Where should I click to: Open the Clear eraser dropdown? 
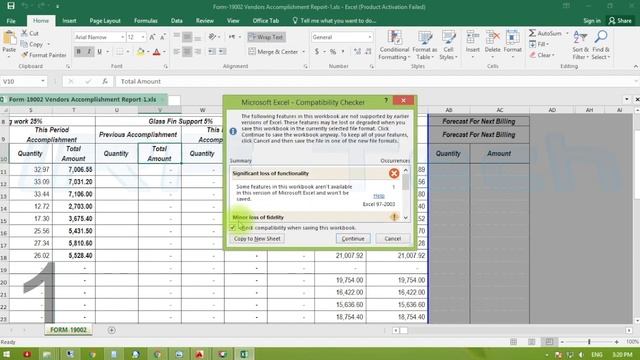542,55
